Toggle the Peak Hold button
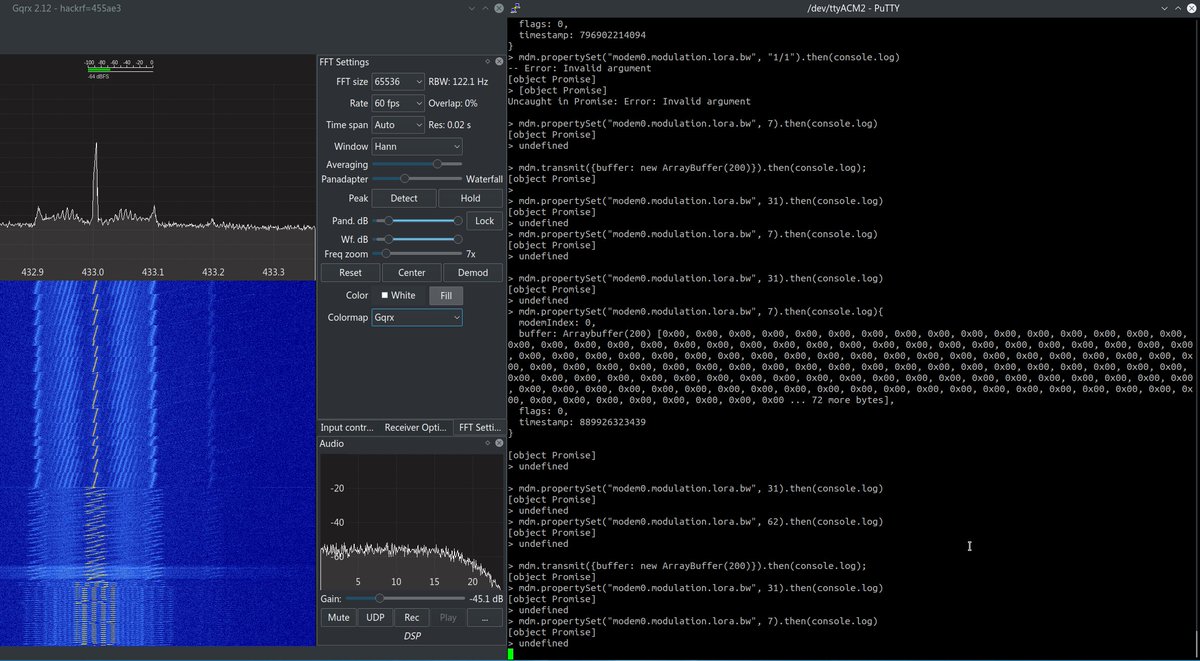This screenshot has height=661, width=1200. [470, 198]
